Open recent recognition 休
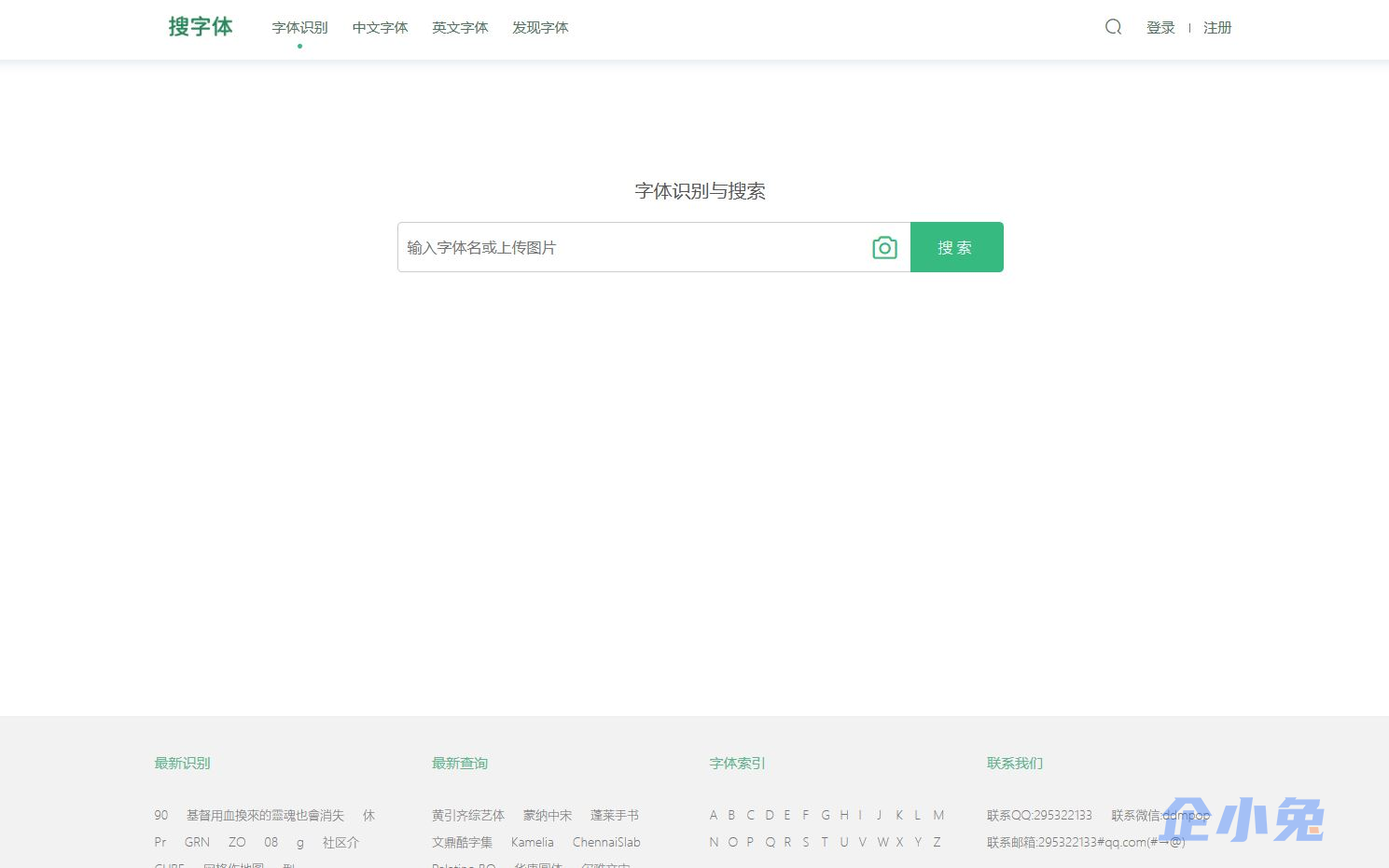This screenshot has width=1389, height=868. pyautogui.click(x=369, y=816)
